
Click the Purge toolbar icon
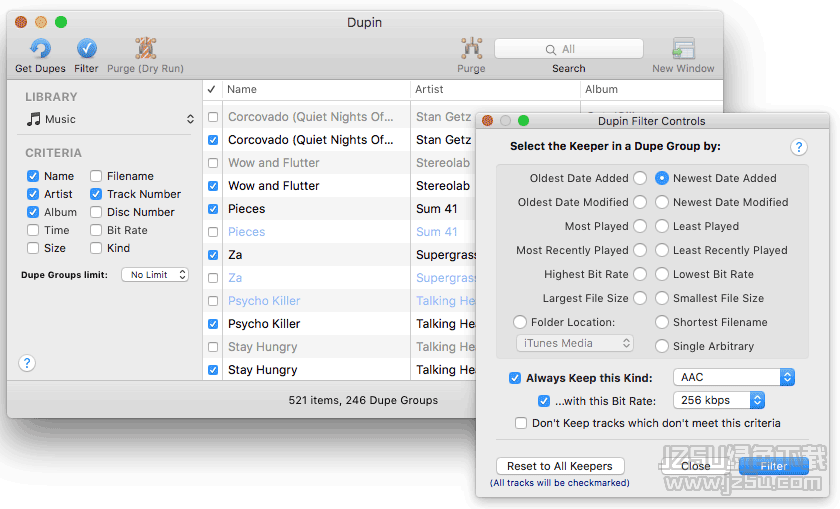pos(471,49)
